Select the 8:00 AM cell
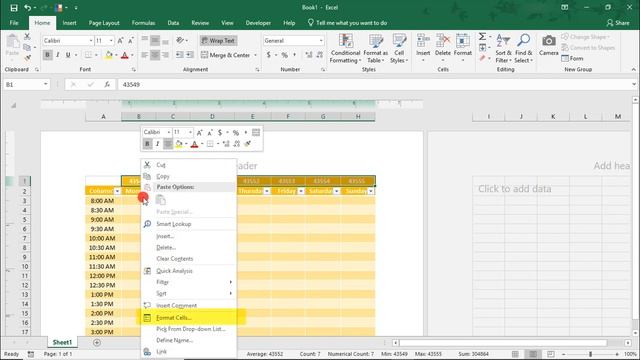Screen dimensions: 640x360 (104, 201)
